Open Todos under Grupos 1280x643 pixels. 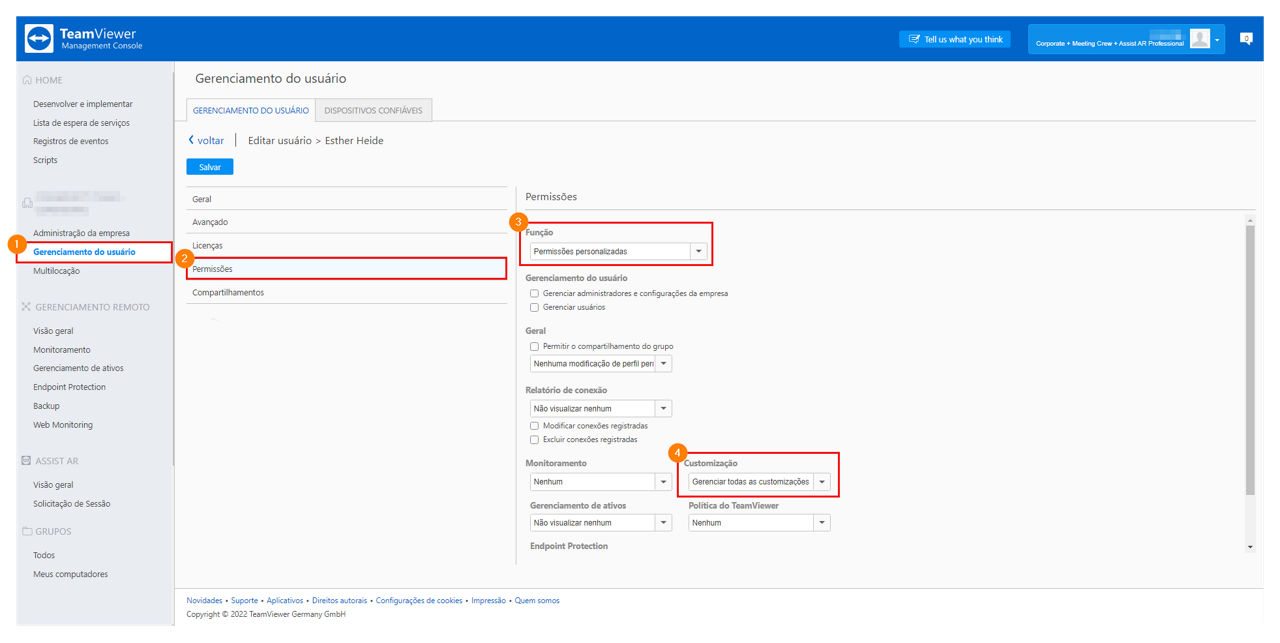tap(44, 555)
